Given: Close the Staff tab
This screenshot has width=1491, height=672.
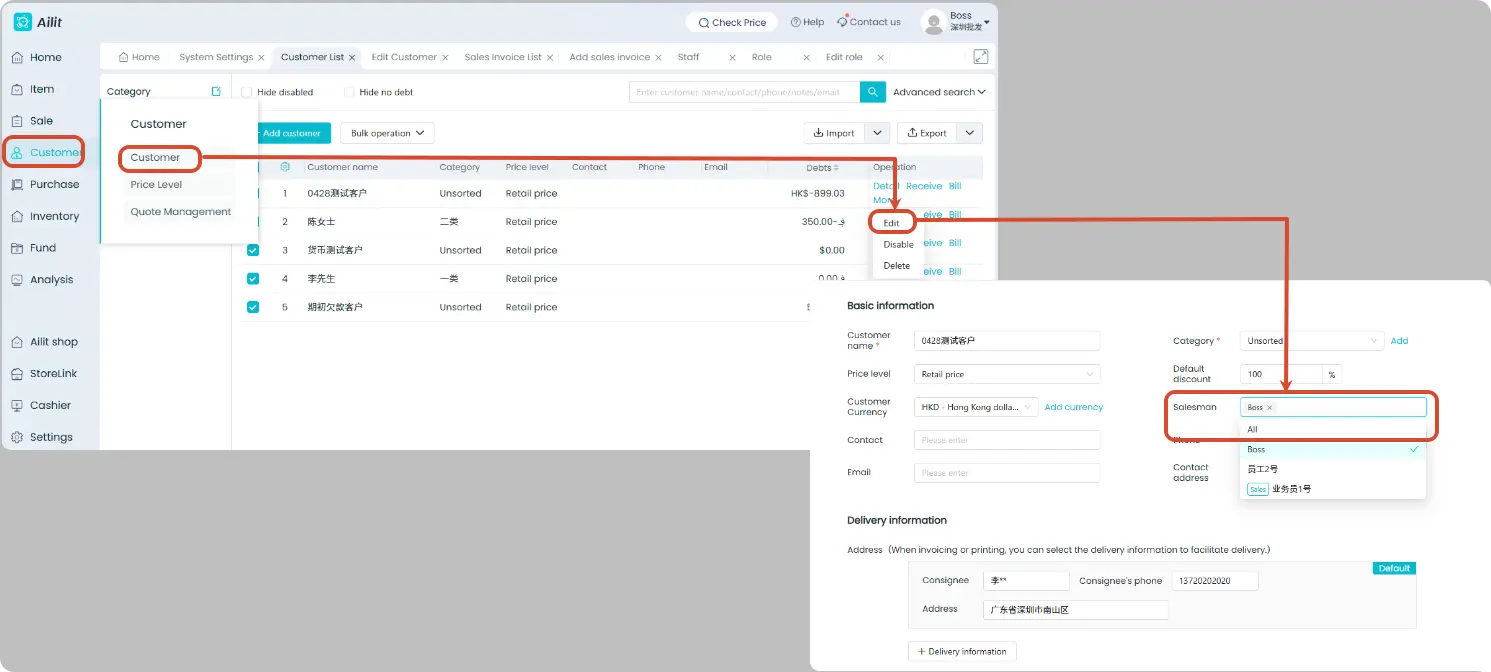Looking at the screenshot, I should coord(732,58).
